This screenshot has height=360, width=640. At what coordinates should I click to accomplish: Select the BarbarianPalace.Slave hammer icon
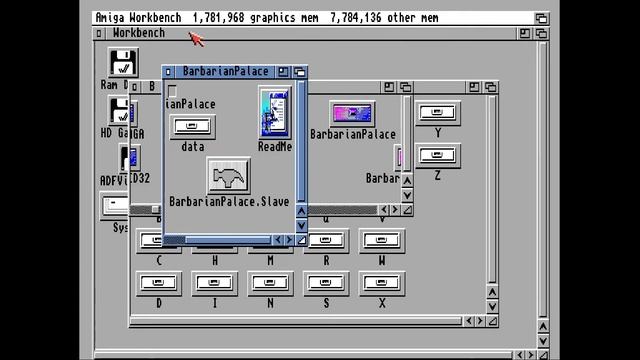point(229,176)
